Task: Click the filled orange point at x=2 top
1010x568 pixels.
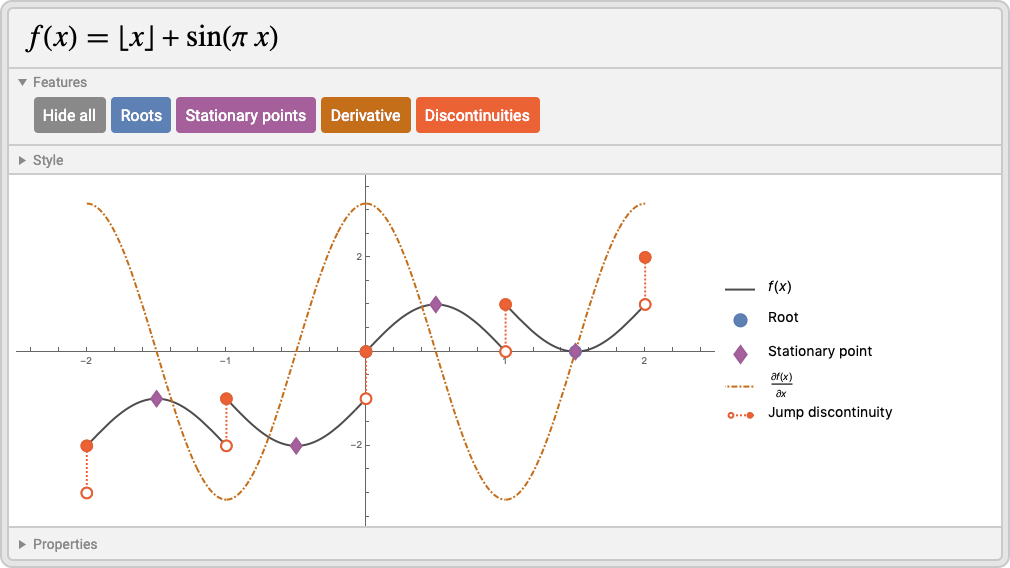Action: (x=645, y=258)
